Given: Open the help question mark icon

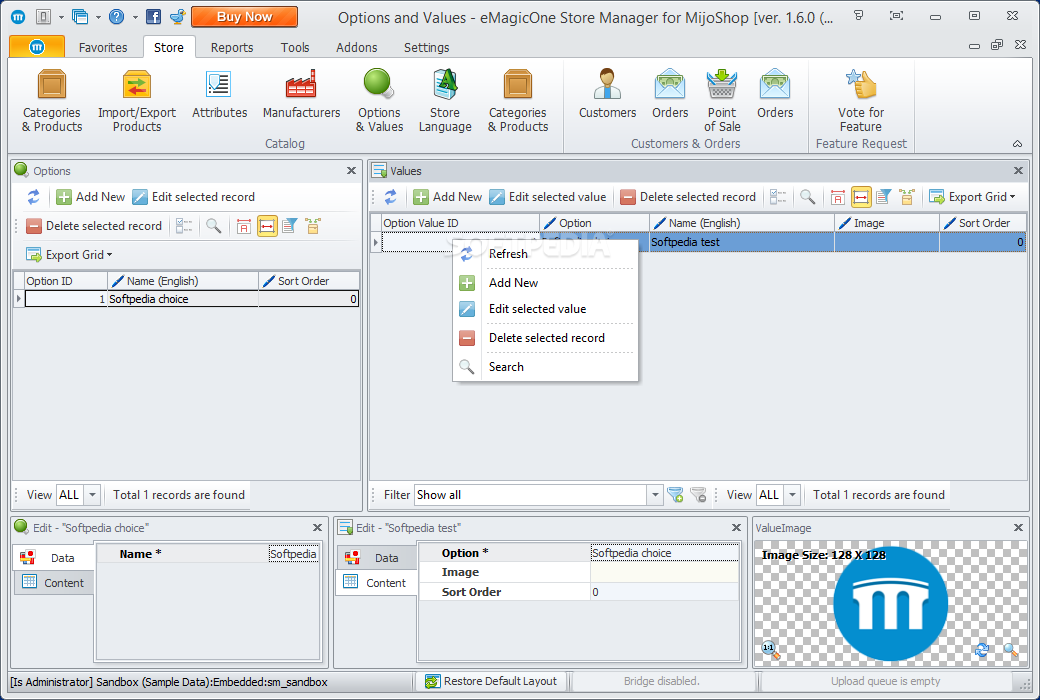Looking at the screenshot, I should pyautogui.click(x=116, y=17).
